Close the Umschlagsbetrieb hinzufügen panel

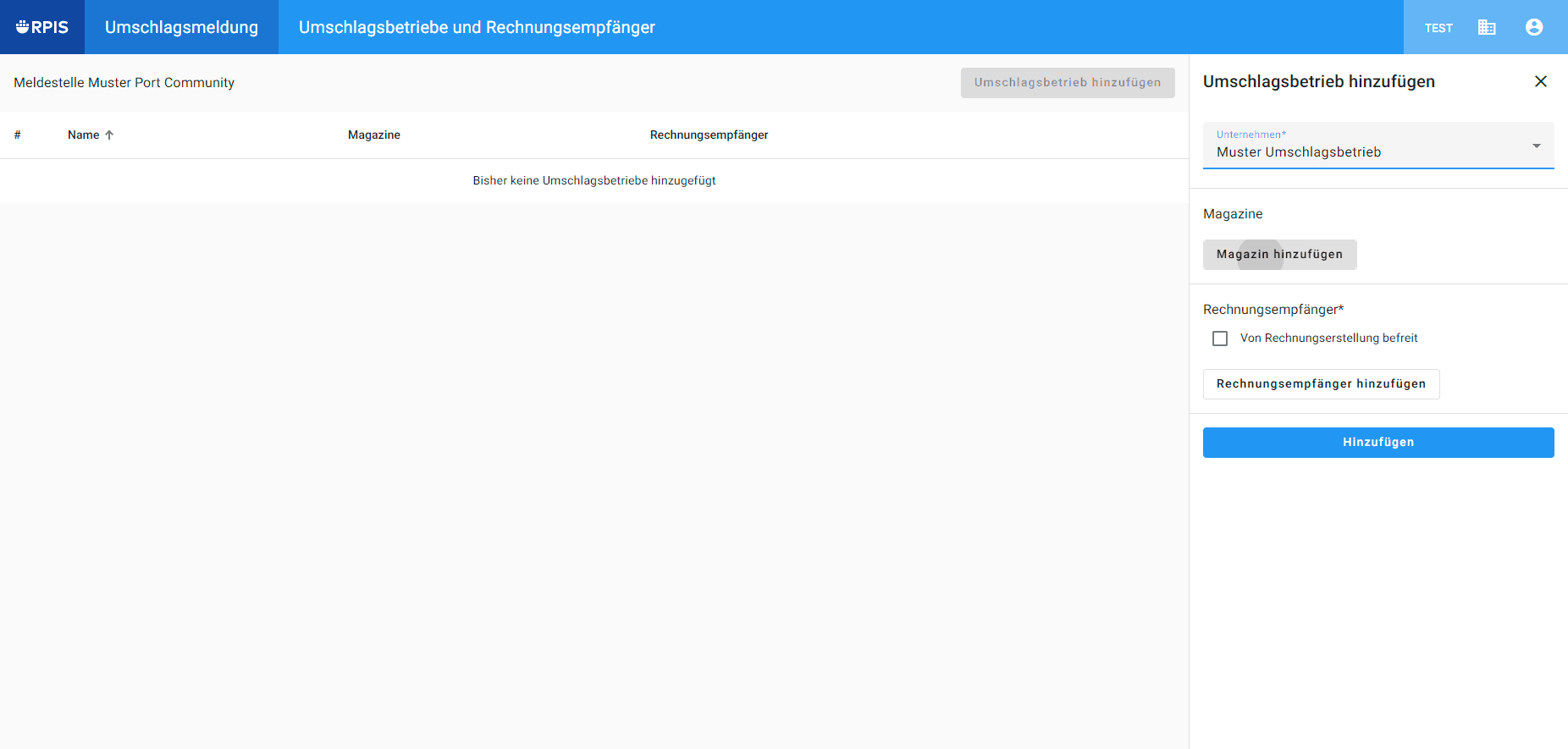tap(1541, 81)
